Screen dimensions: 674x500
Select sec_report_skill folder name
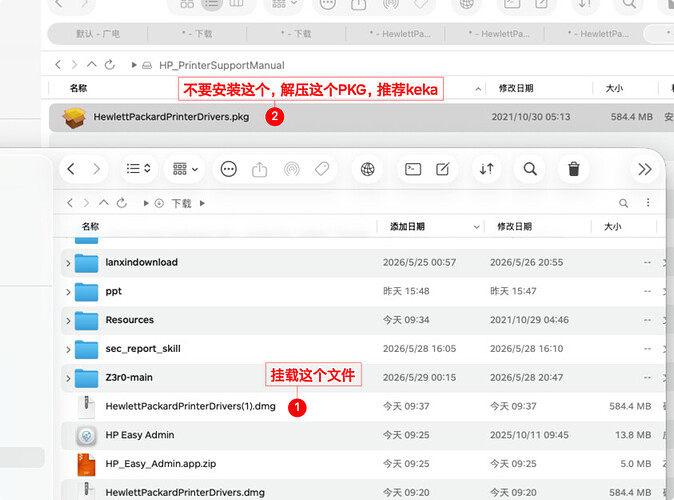tap(143, 349)
